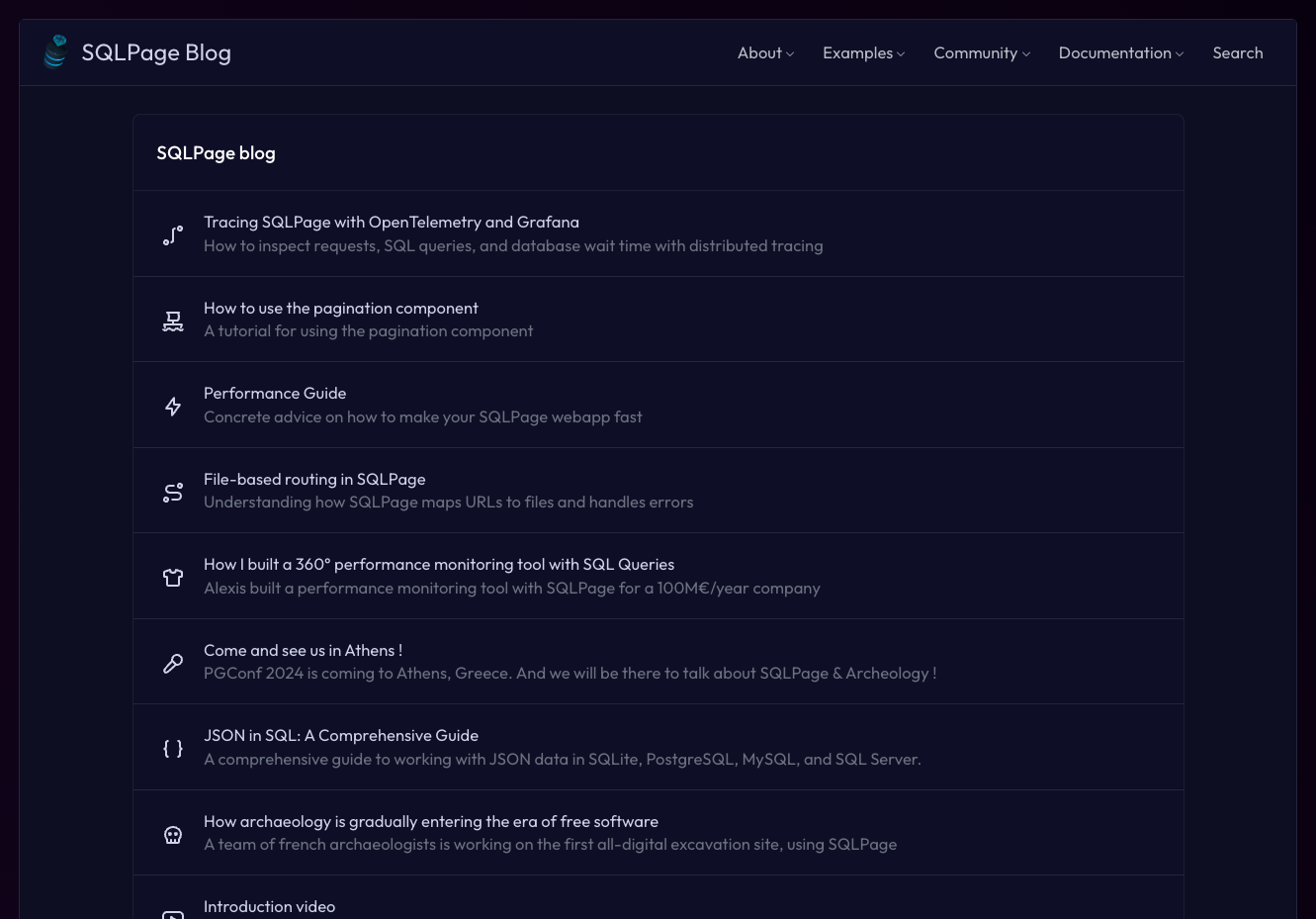Open the Search page from navbar
This screenshot has height=919, width=1316.
click(x=1238, y=53)
